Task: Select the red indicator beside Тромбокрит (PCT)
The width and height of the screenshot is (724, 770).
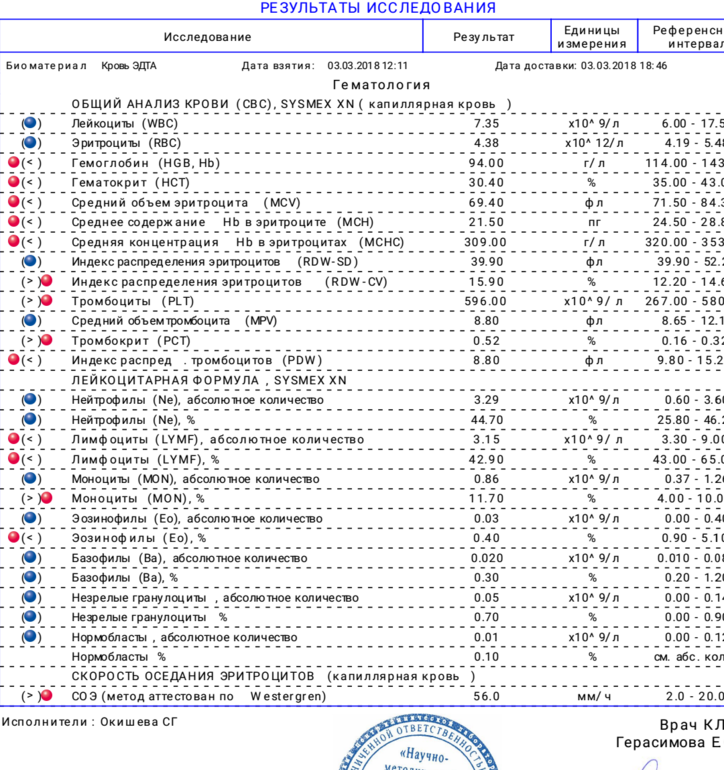Action: (x=46, y=341)
